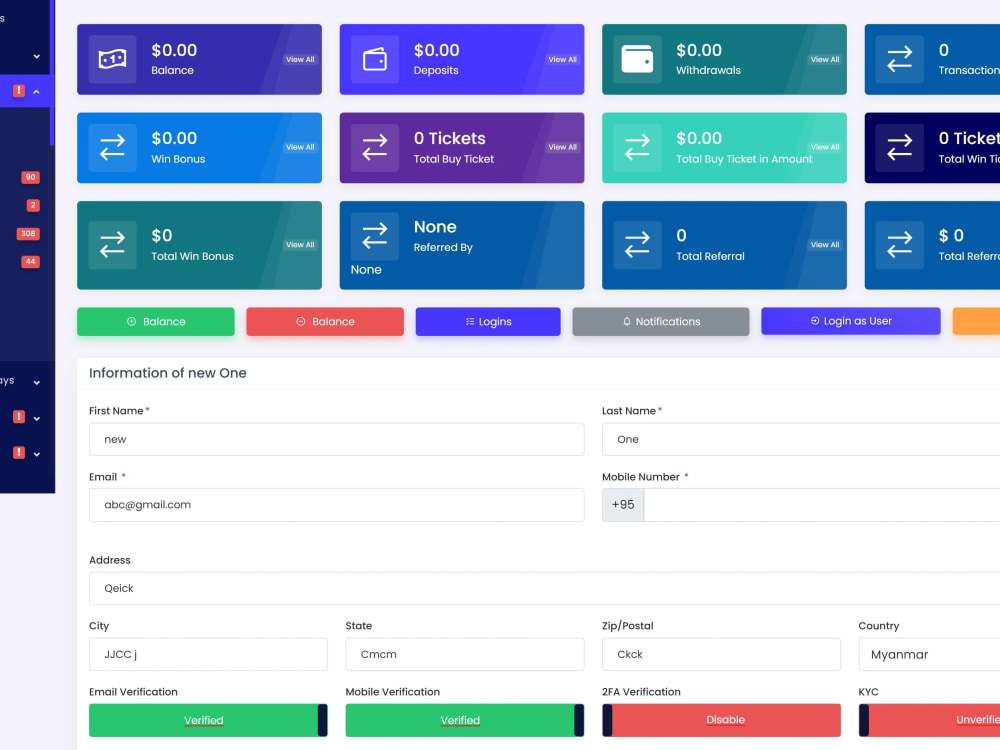Viewport: 1000px width, 750px height.
Task: Open View All on Win Bonus card
Action: [x=300, y=147]
